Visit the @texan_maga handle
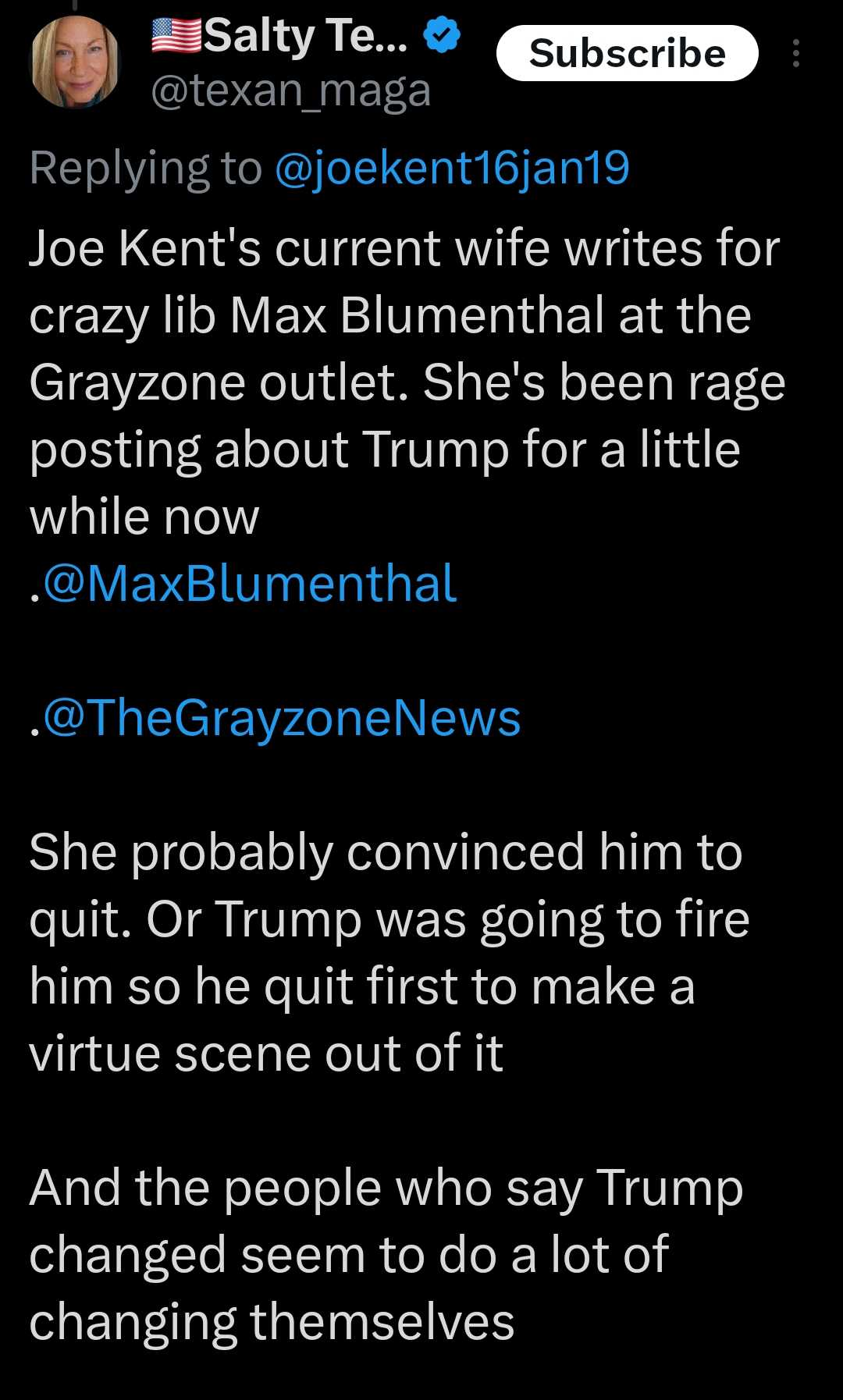This screenshot has width=843, height=1400. [290, 91]
